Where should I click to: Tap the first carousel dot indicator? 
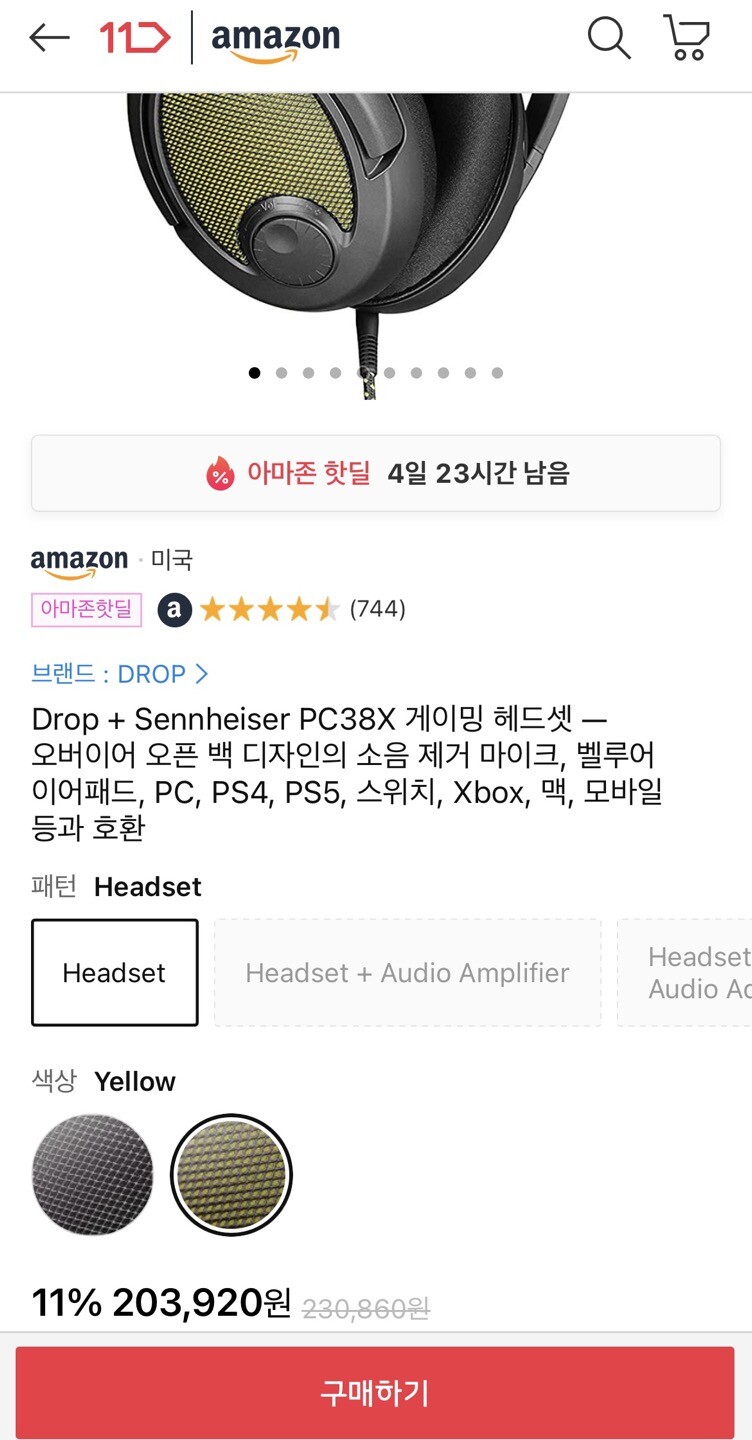254,371
